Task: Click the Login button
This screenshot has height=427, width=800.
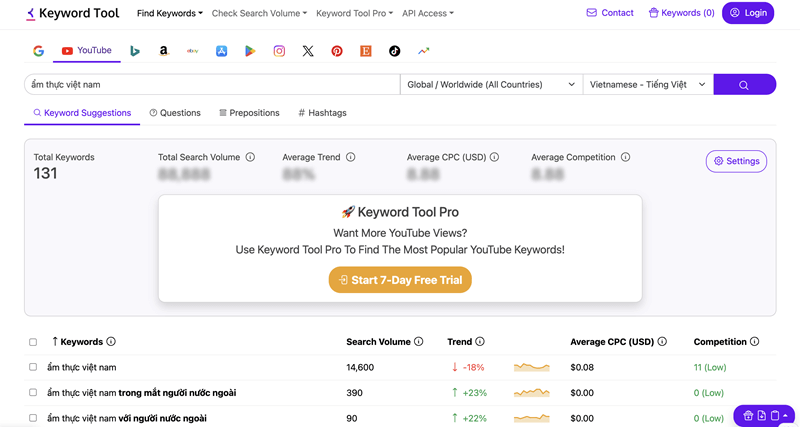Action: tap(748, 13)
